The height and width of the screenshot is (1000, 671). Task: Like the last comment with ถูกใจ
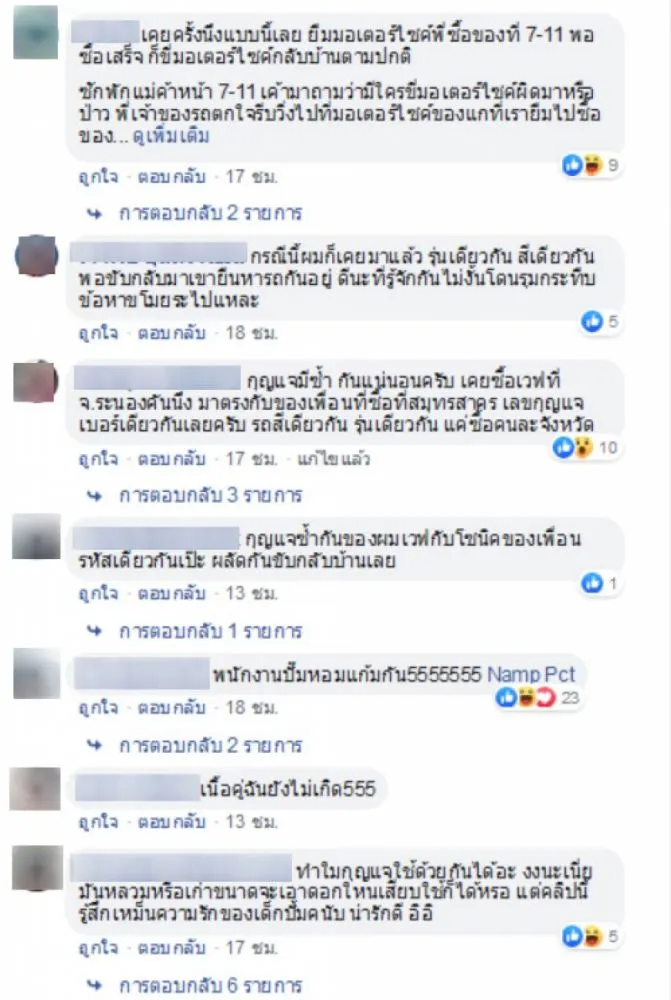tap(98, 948)
